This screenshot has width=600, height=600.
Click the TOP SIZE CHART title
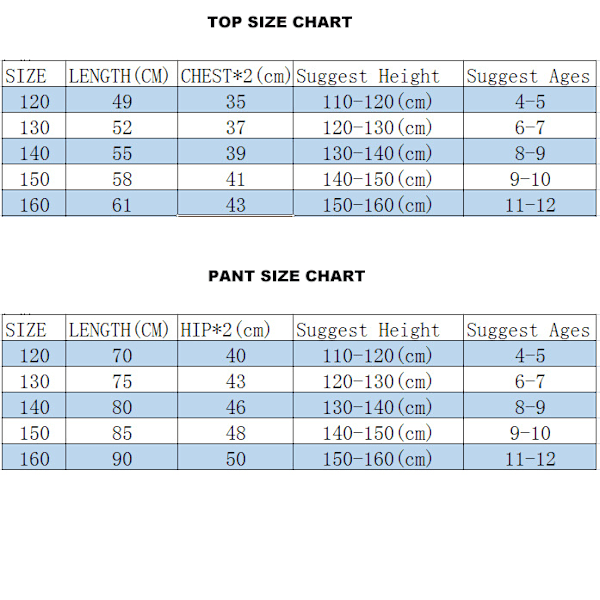tap(280, 22)
